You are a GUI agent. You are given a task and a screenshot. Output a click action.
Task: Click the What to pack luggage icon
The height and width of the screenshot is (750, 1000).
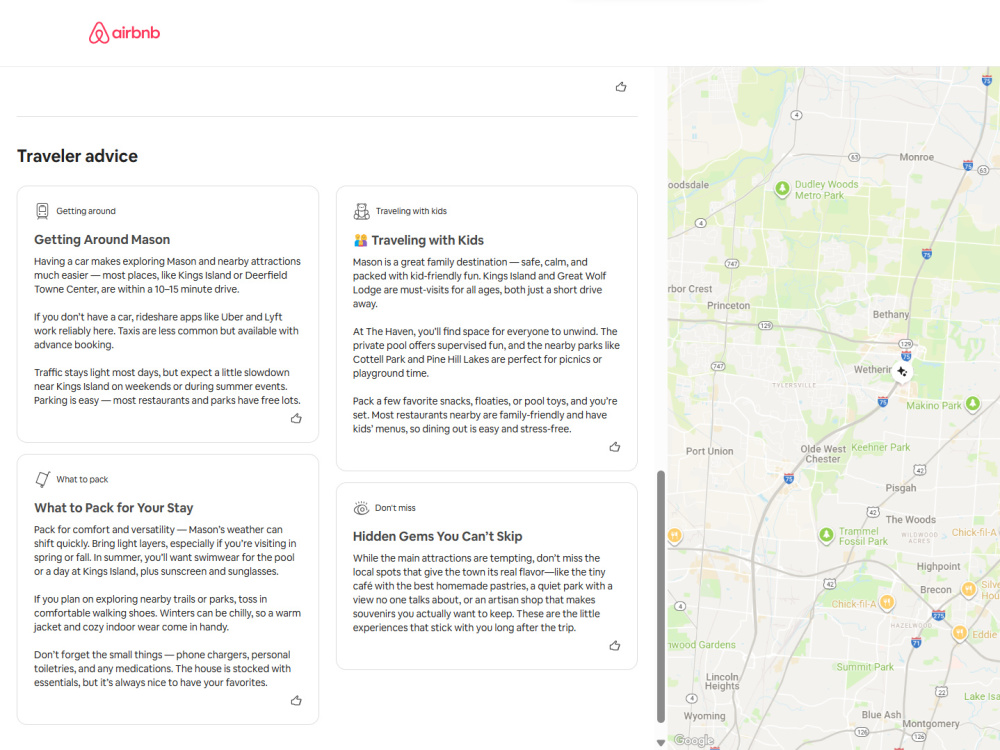[x=42, y=479]
